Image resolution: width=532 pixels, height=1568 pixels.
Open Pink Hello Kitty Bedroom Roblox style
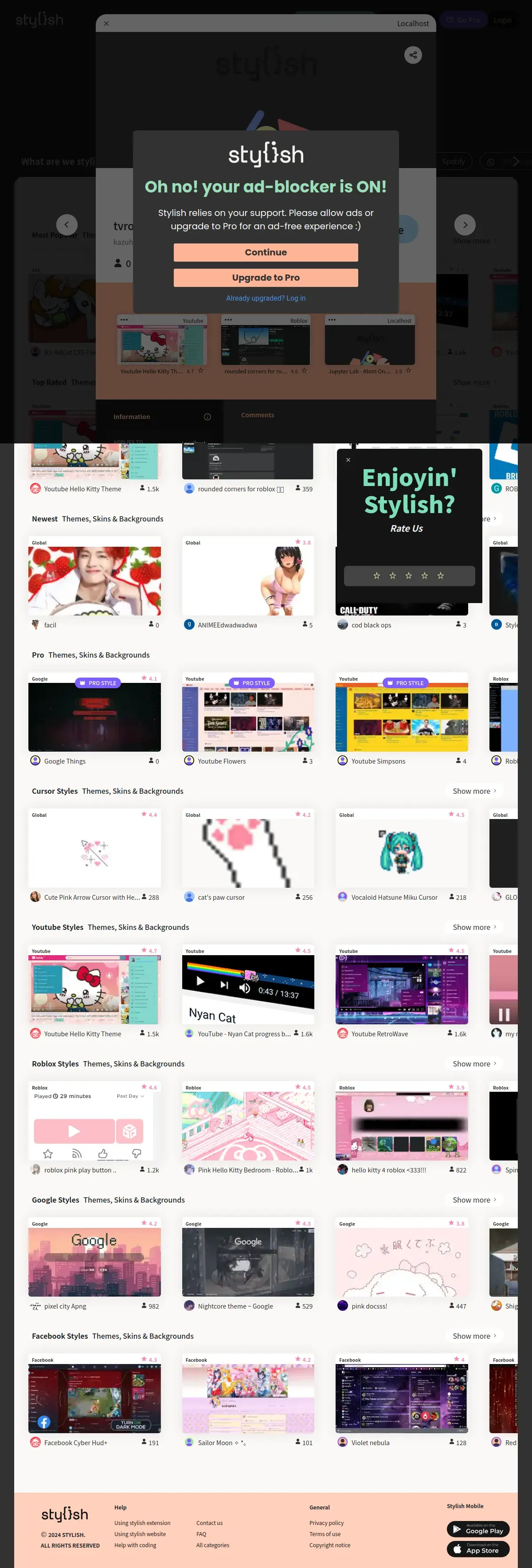point(248,1126)
